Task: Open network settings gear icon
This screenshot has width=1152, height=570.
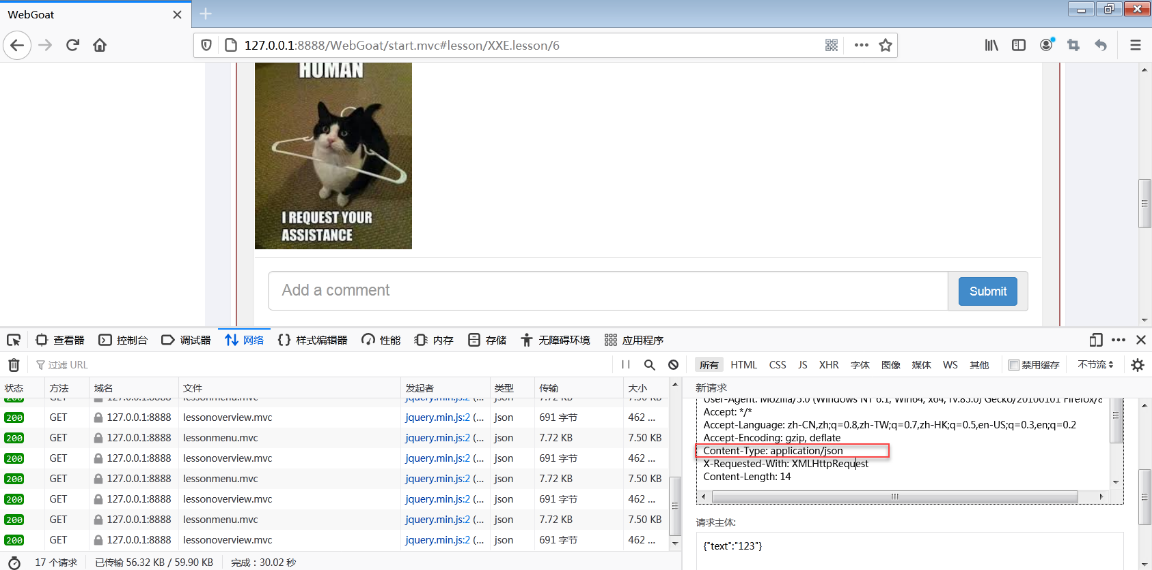Action: point(1137,364)
